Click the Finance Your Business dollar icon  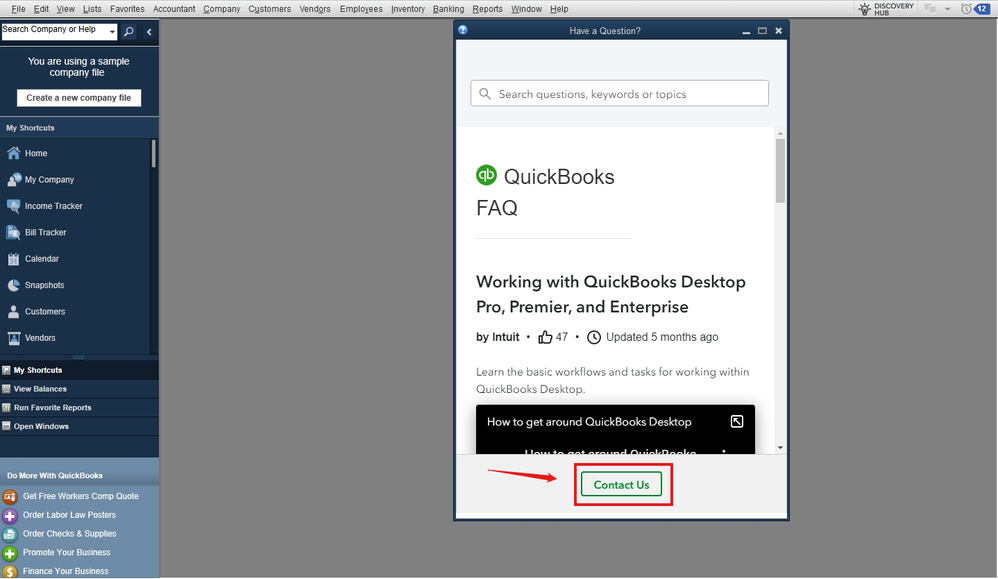[10, 571]
